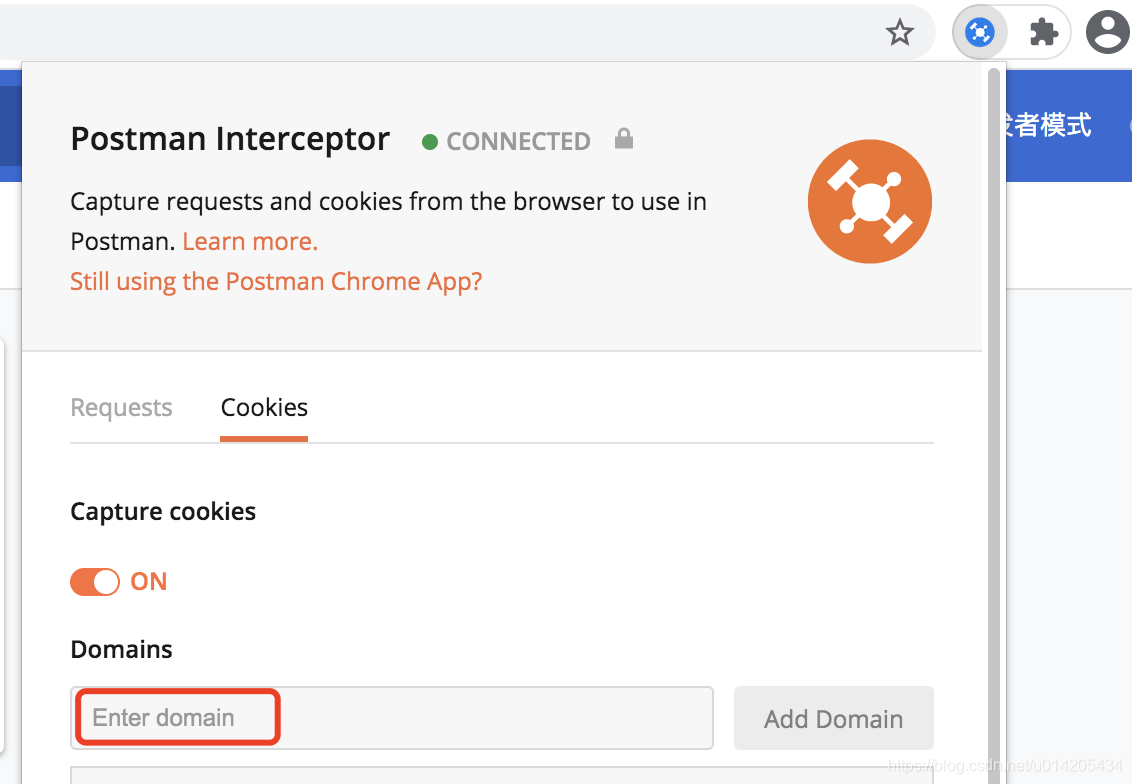Open the Chrome extensions puzzle menu

[x=1044, y=32]
